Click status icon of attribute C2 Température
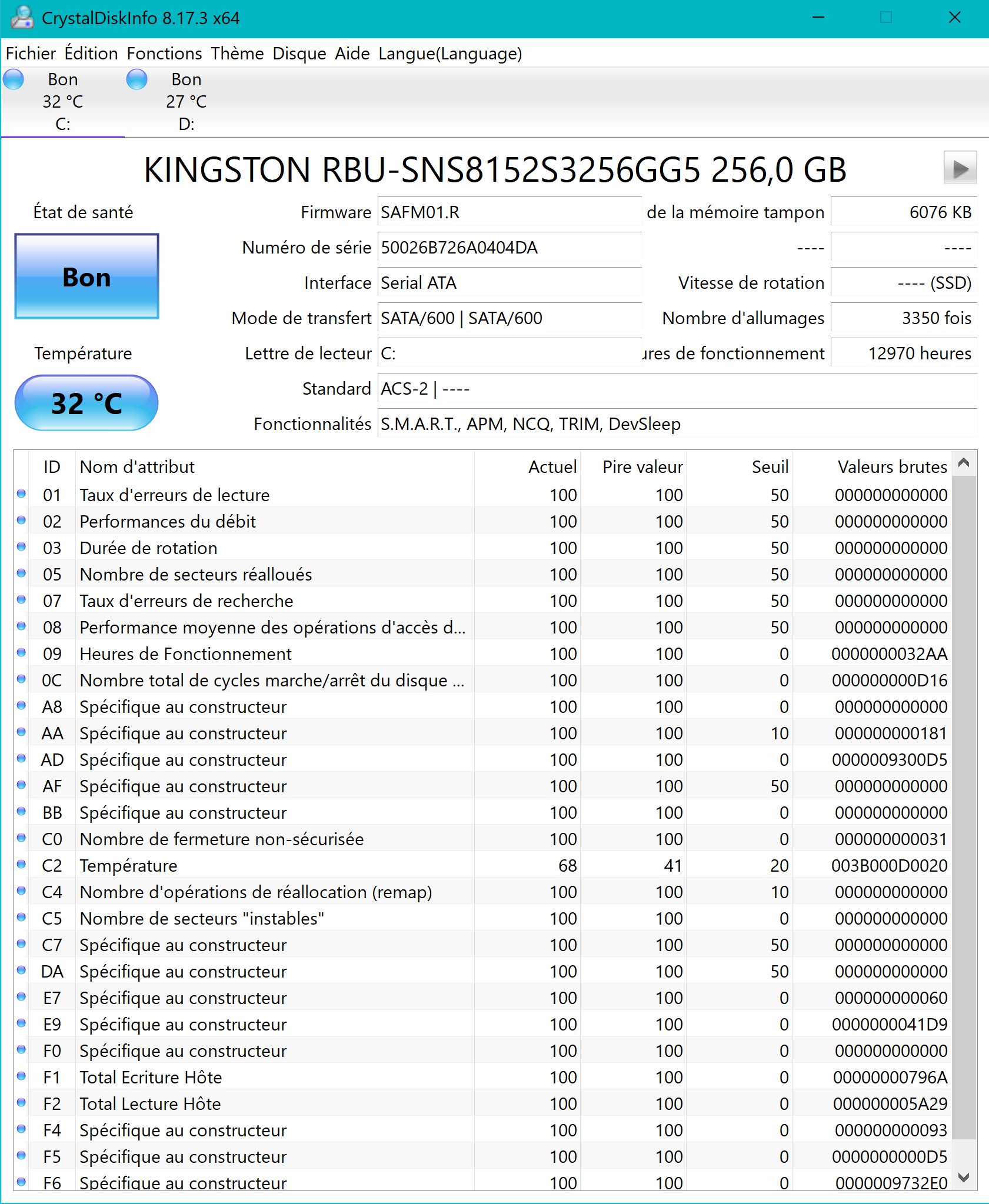The image size is (989, 1204). pyautogui.click(x=21, y=865)
